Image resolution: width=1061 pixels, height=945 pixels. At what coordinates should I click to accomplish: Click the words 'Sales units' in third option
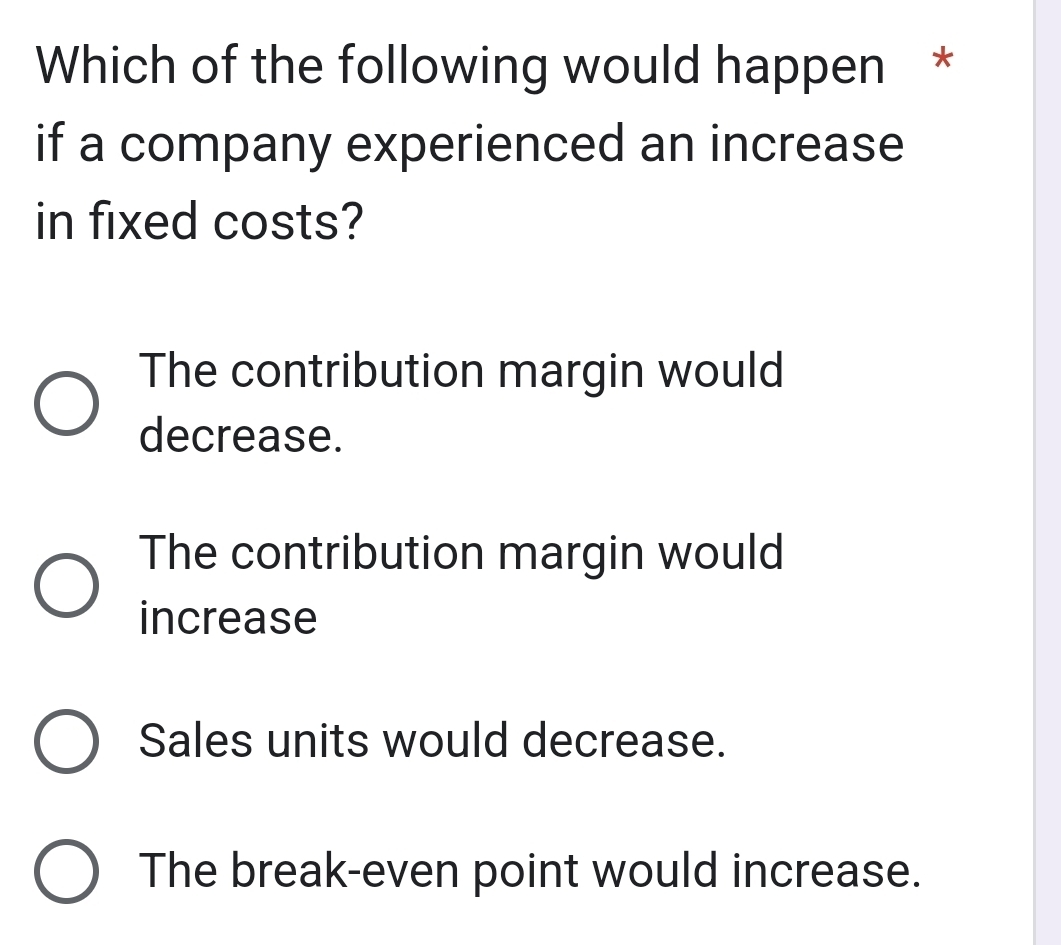click(x=254, y=741)
